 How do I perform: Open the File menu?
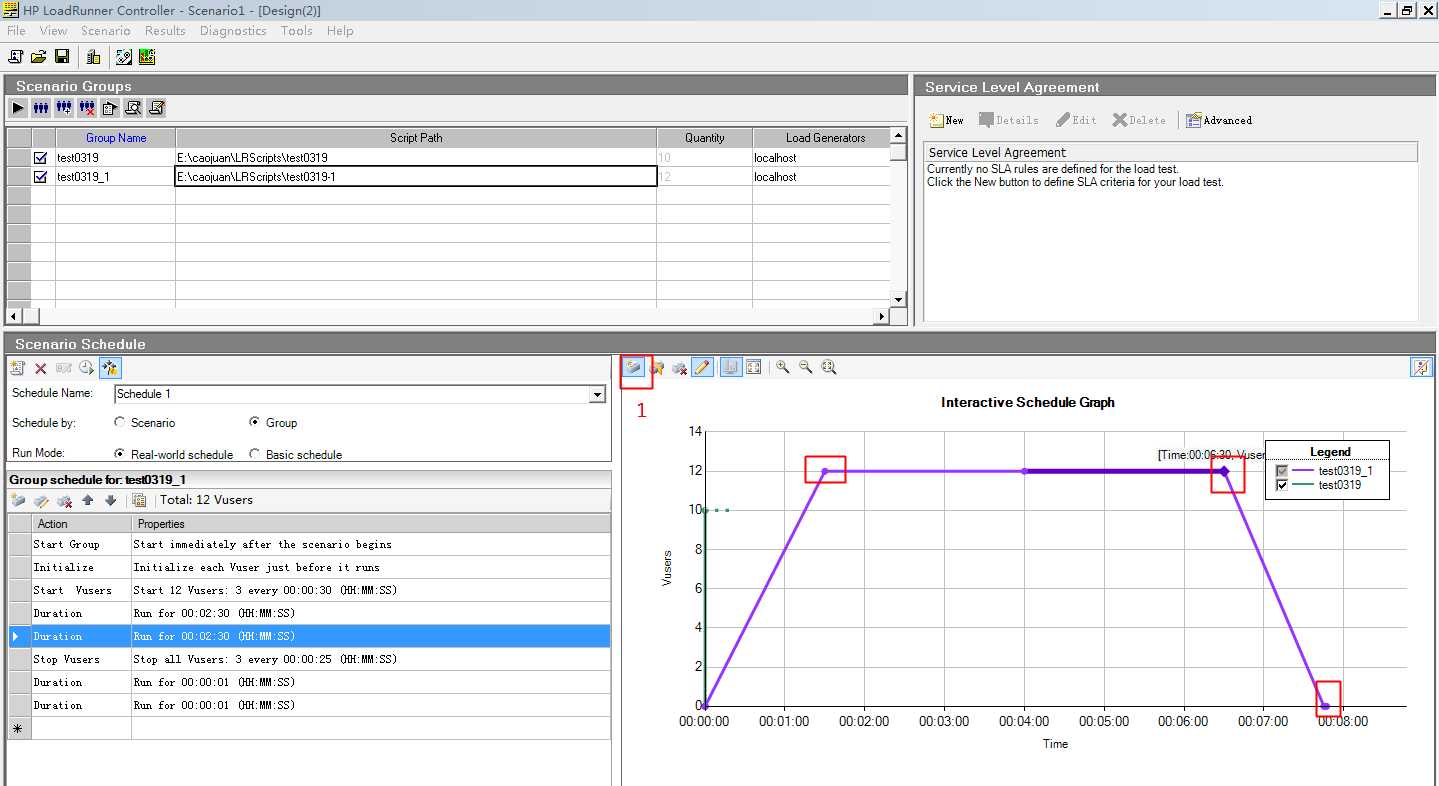pyautogui.click(x=16, y=31)
